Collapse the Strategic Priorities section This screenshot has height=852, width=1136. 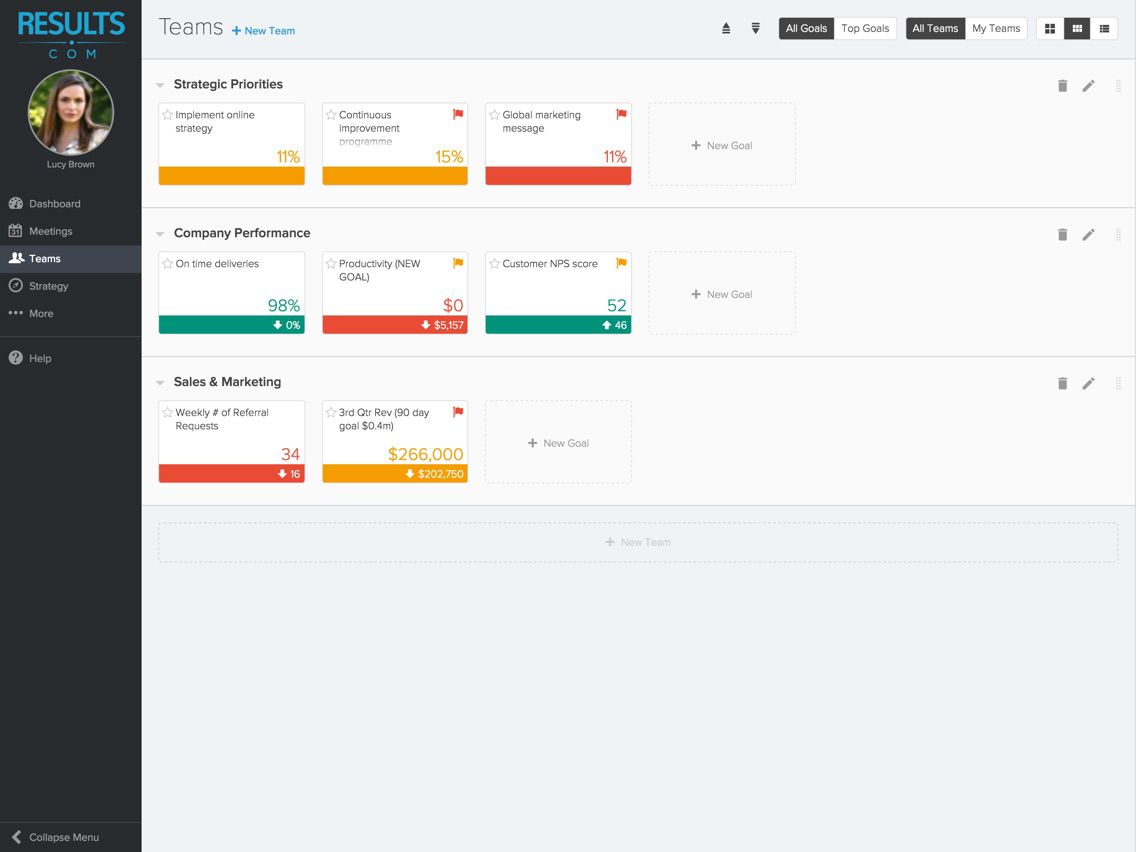point(160,85)
